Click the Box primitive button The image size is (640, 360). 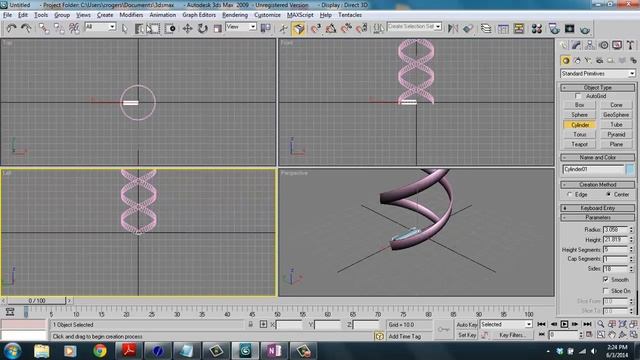coord(579,105)
